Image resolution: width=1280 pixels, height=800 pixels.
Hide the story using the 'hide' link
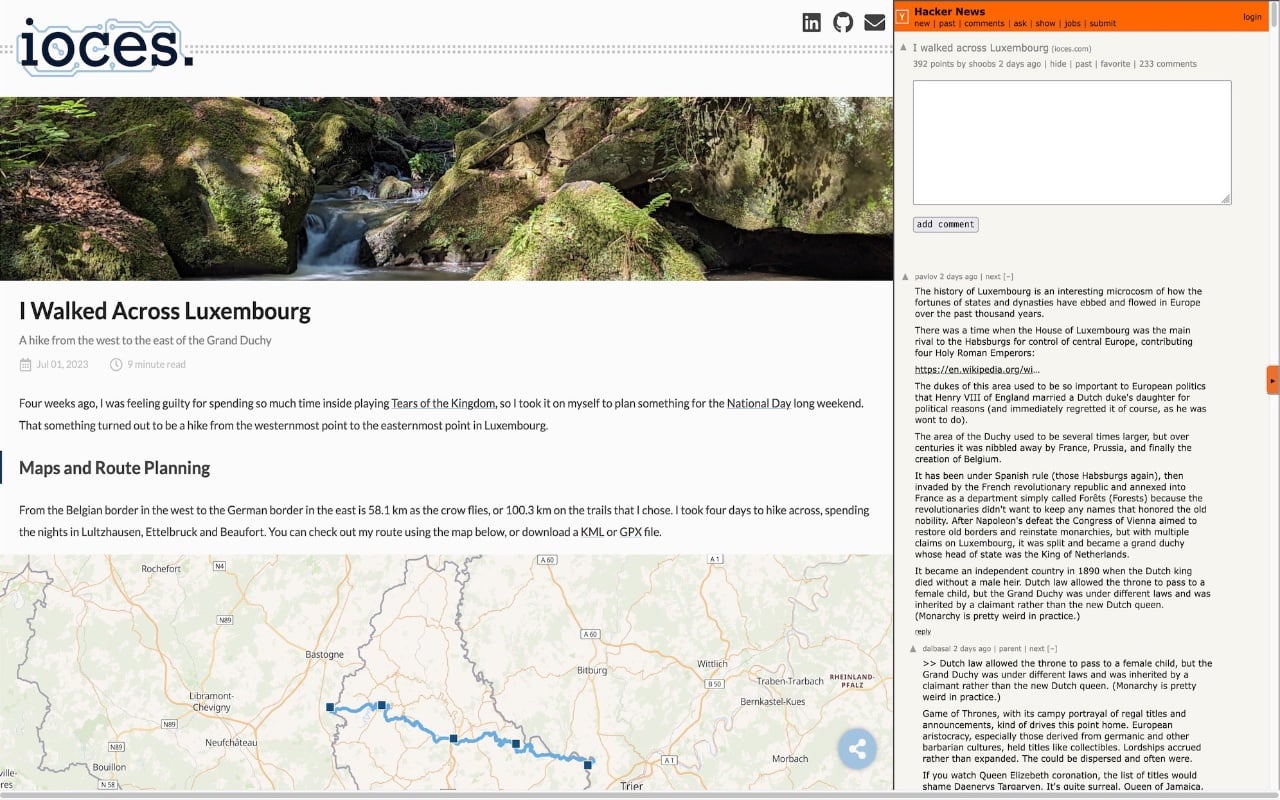pos(1058,64)
